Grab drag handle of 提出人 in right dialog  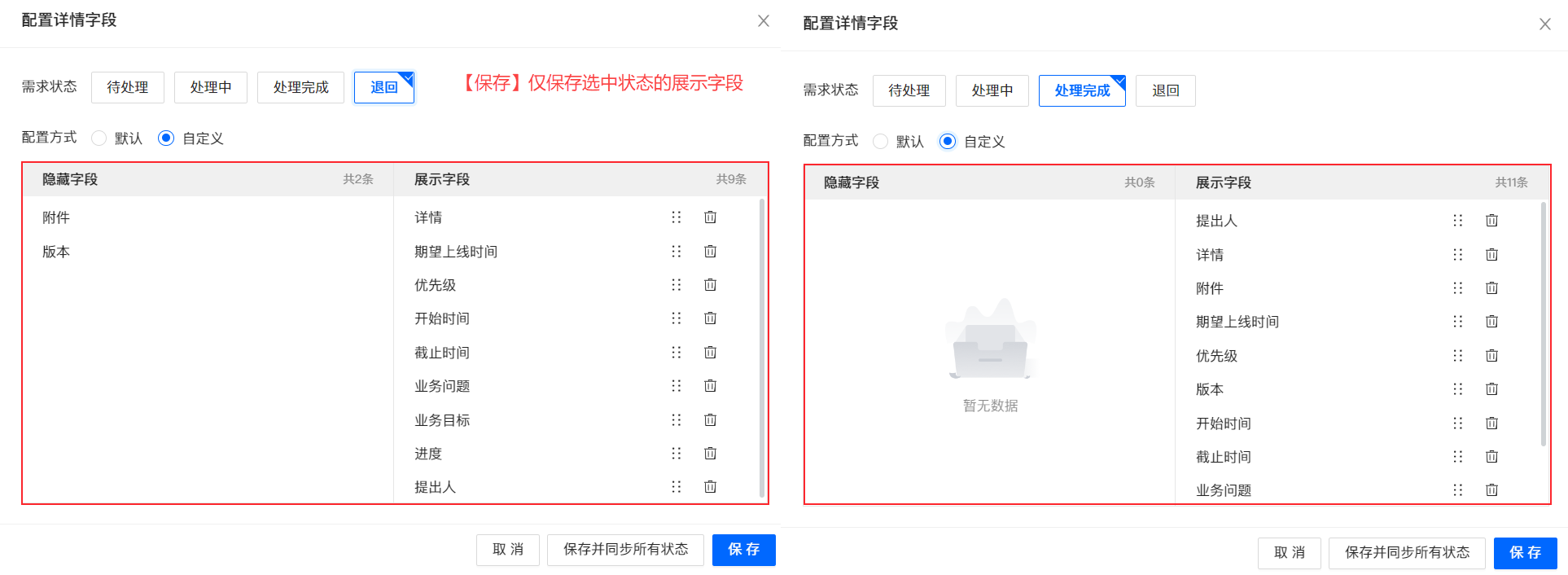tap(1457, 221)
